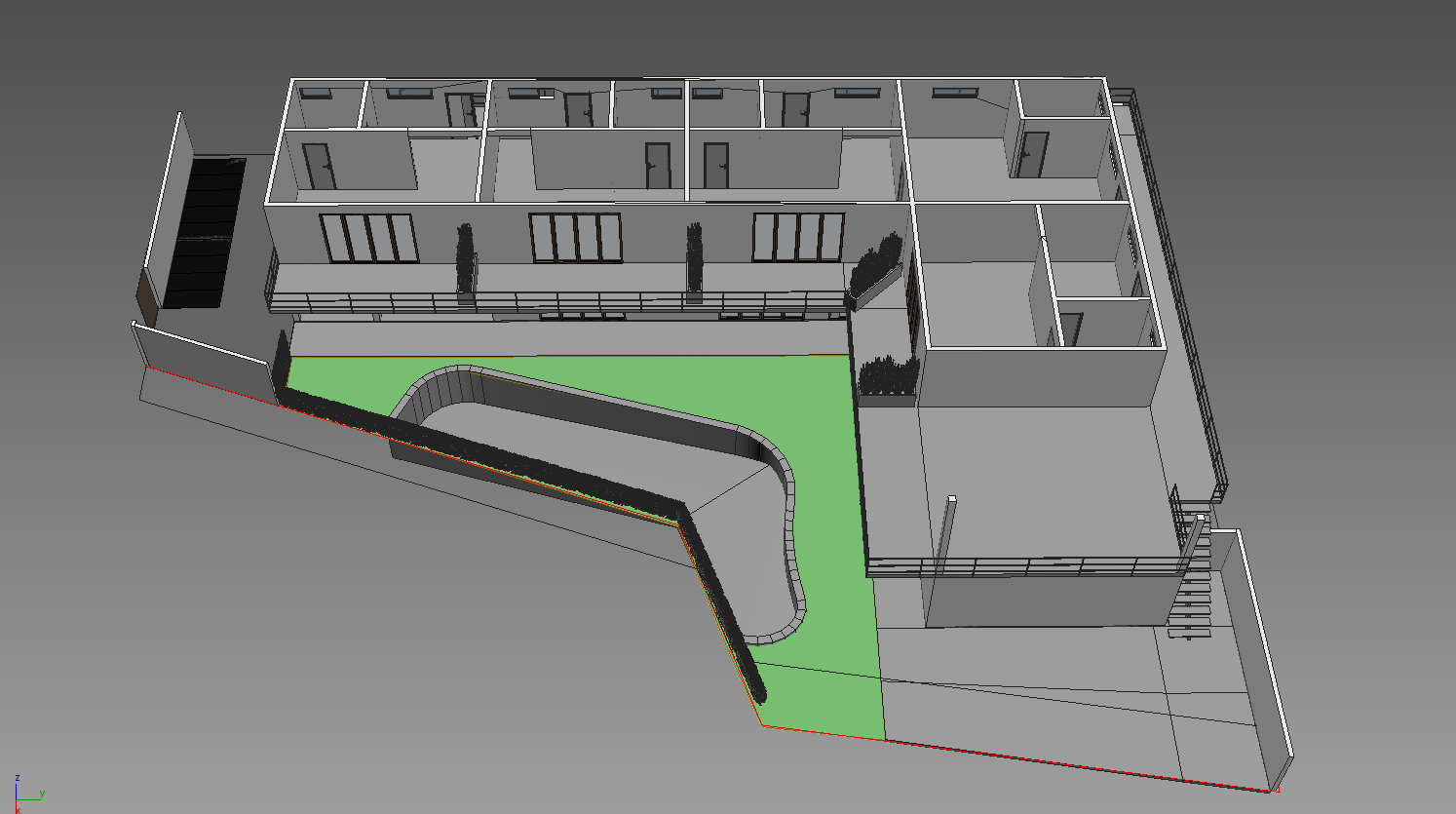
Task: Select the front railing of the terrace
Action: (1023, 565)
